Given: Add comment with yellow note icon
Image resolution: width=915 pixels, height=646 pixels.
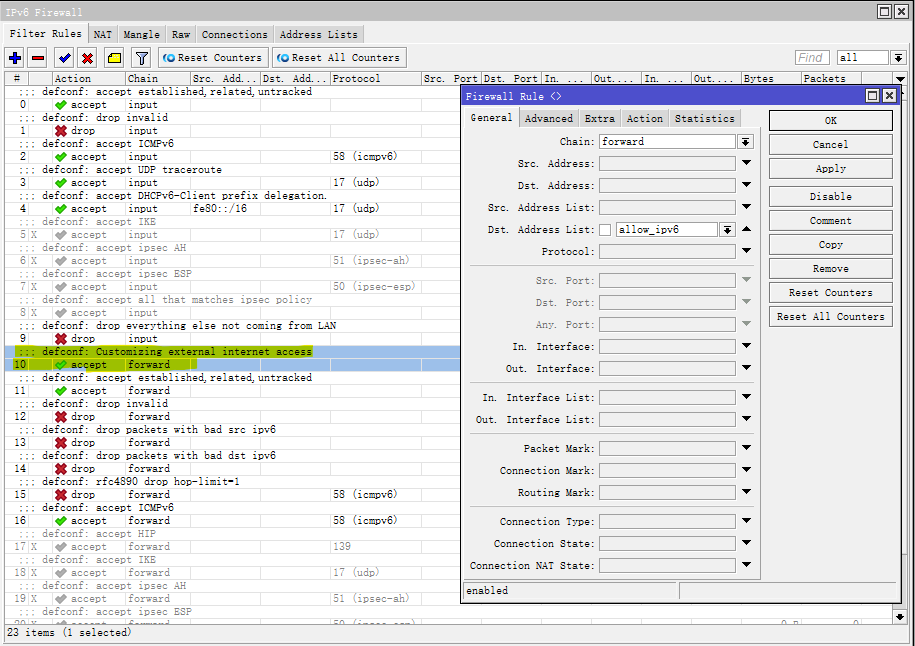Looking at the screenshot, I should pos(114,58).
